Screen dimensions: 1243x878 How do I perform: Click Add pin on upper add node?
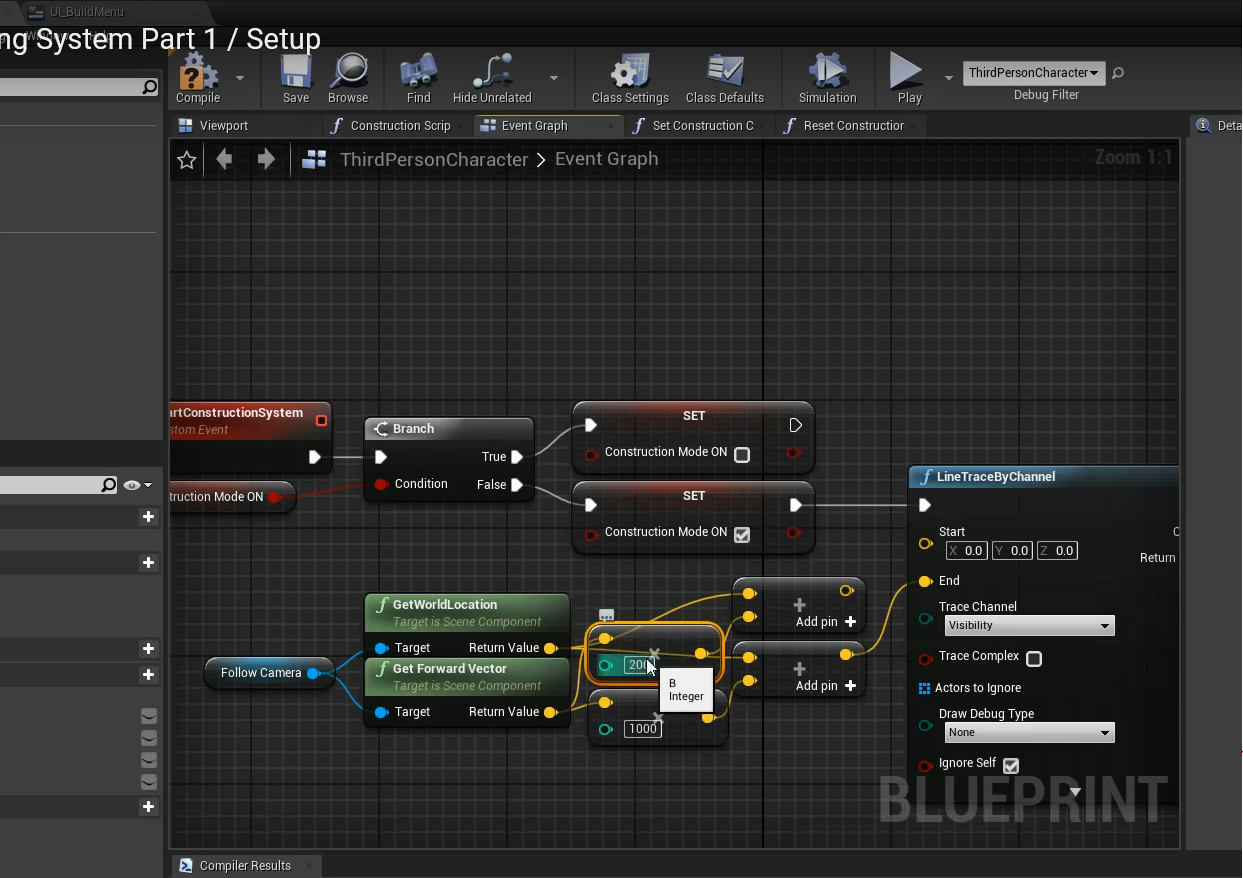(x=825, y=622)
